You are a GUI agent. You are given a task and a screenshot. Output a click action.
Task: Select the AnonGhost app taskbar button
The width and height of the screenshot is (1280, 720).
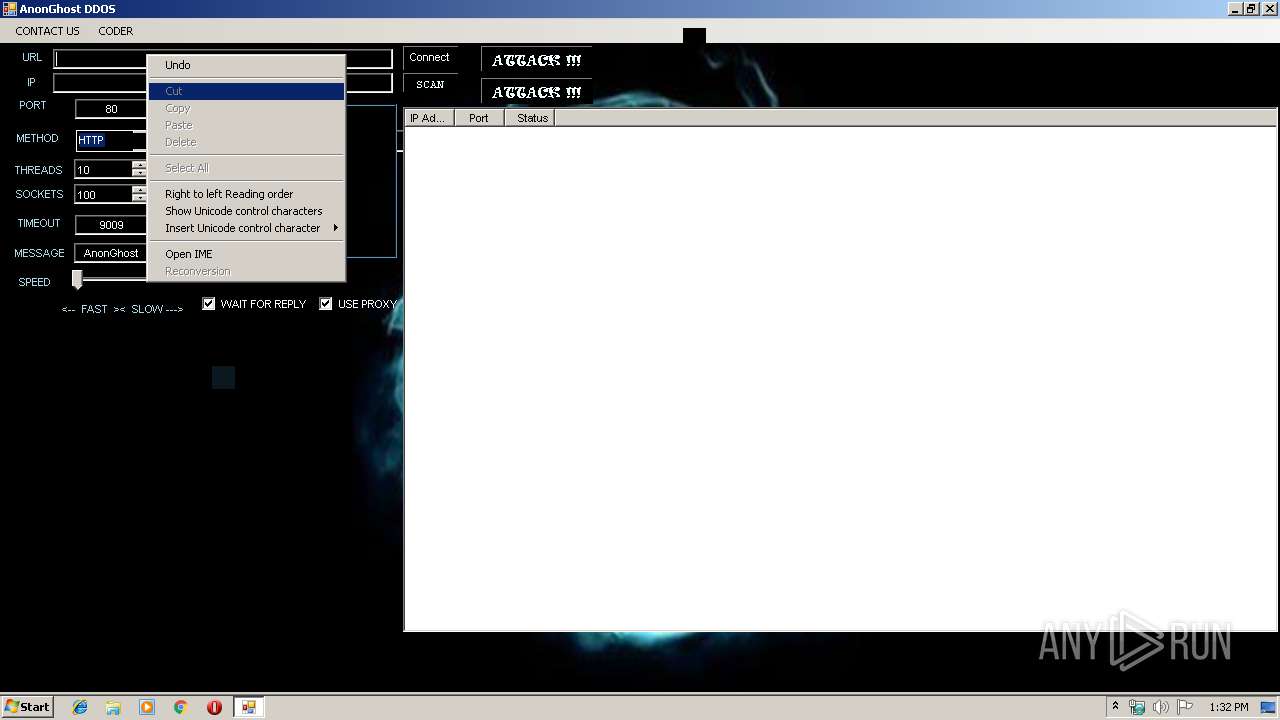[x=248, y=707]
